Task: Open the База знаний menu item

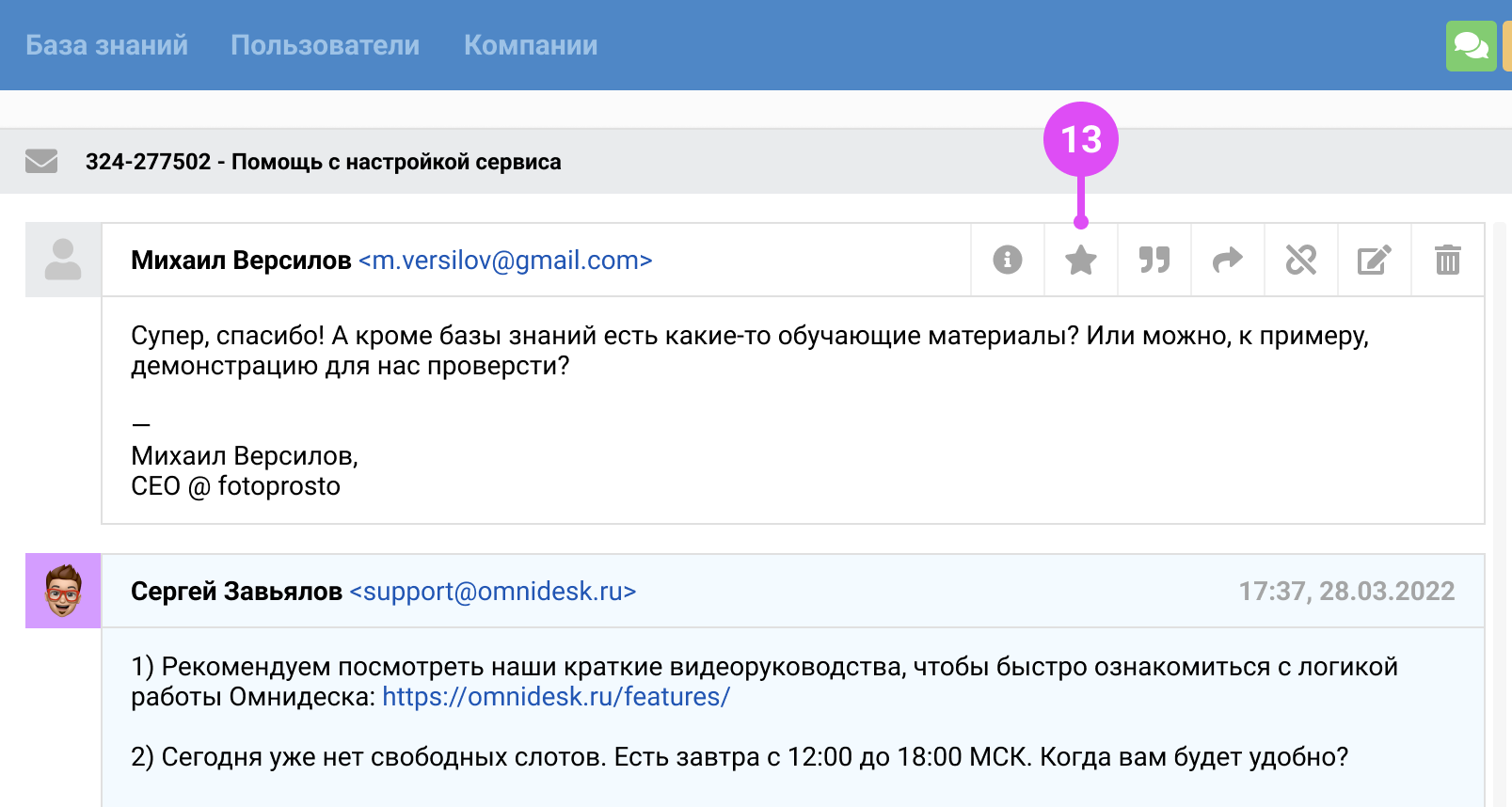Action: coord(106,45)
